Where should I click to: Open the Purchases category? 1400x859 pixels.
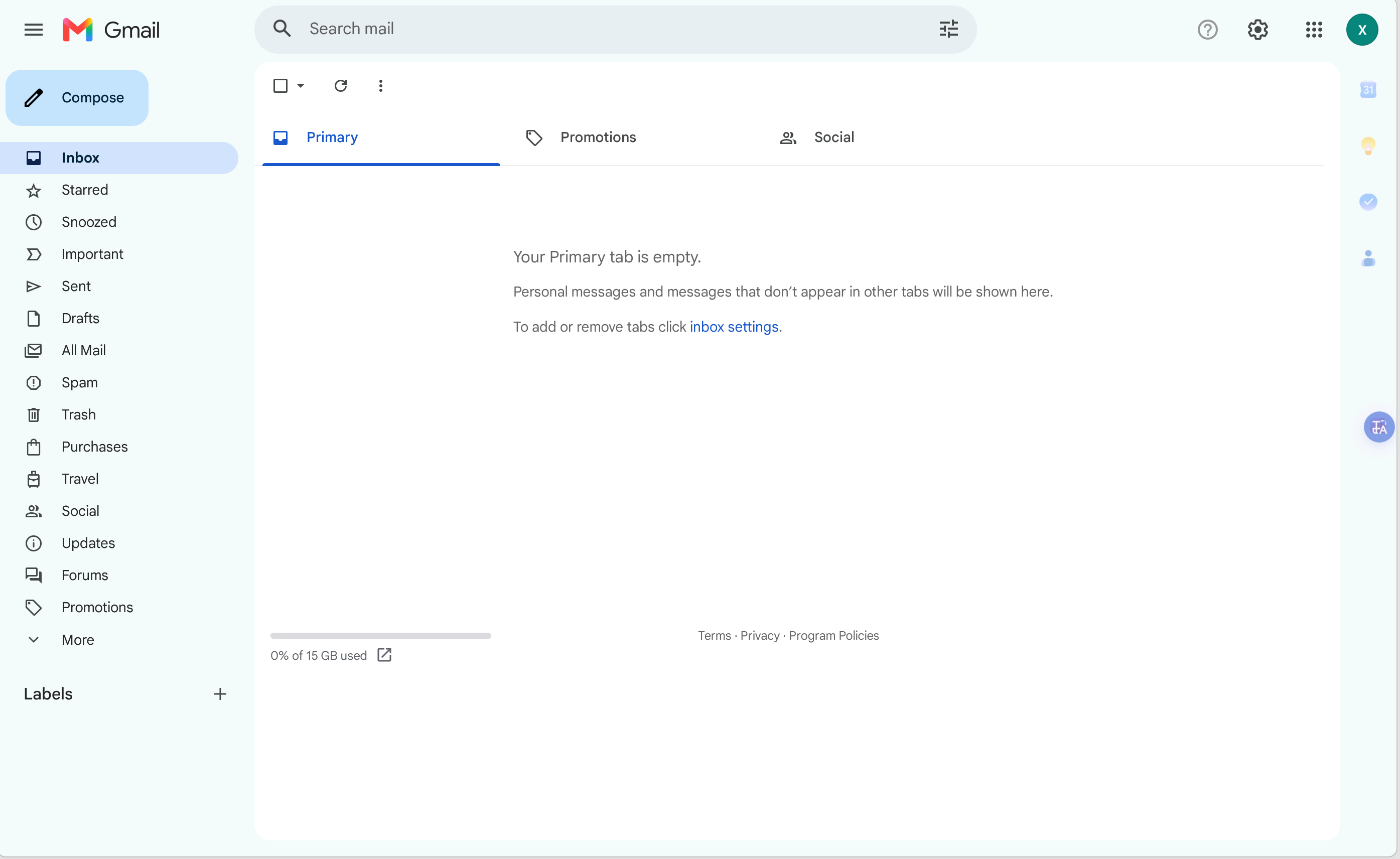pos(119,447)
